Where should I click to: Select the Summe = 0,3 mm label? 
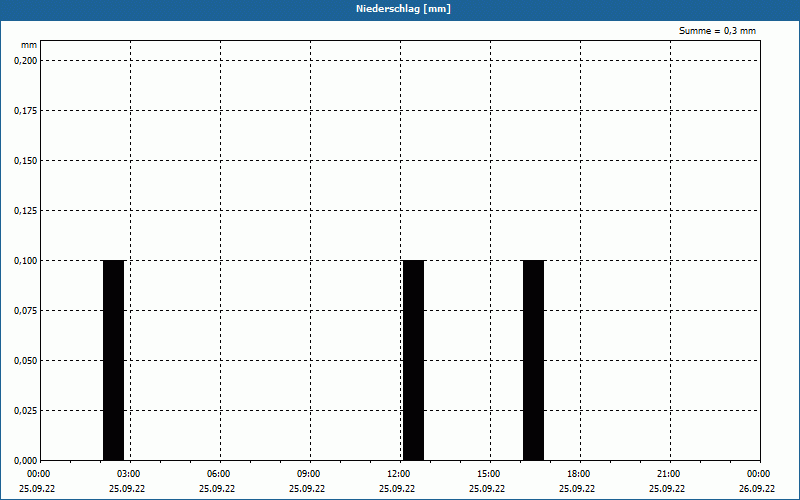click(717, 31)
